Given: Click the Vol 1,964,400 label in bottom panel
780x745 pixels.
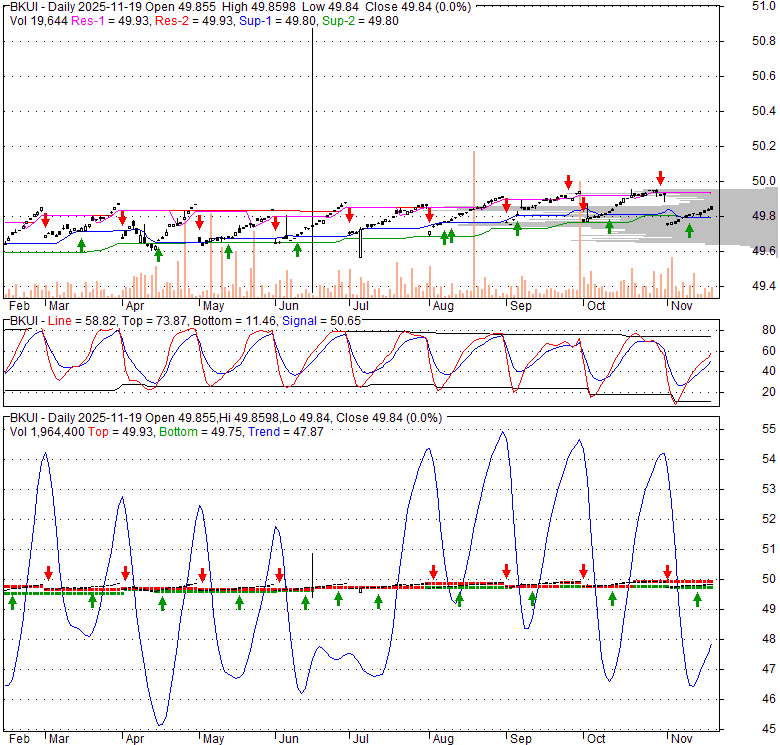Looking at the screenshot, I should (x=46, y=431).
